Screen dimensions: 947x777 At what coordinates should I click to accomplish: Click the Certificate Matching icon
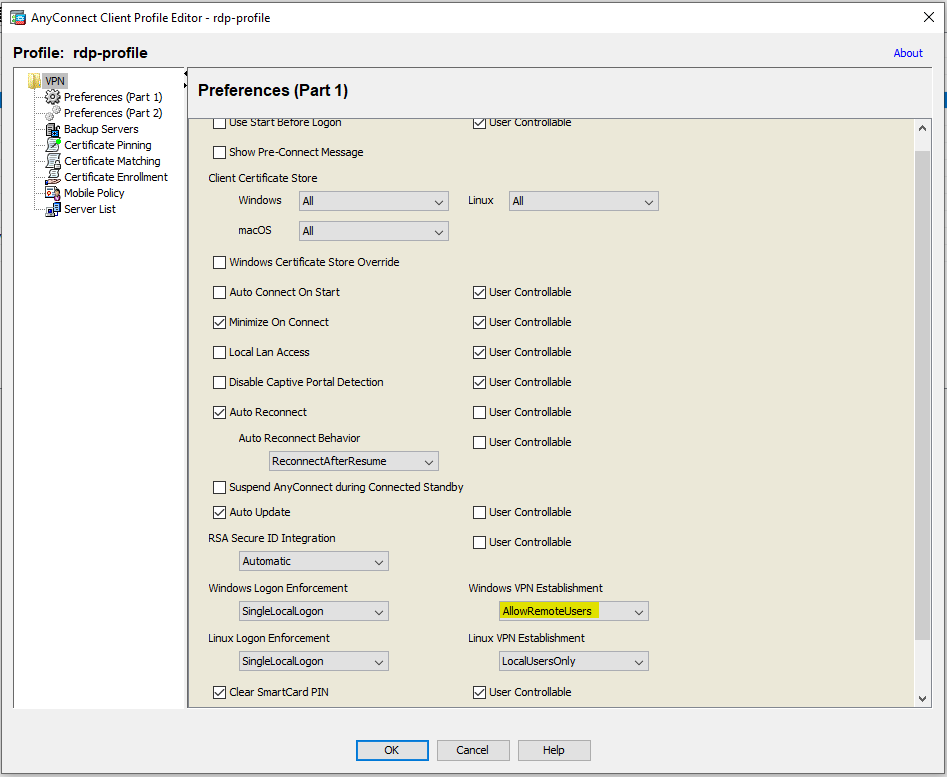point(53,161)
